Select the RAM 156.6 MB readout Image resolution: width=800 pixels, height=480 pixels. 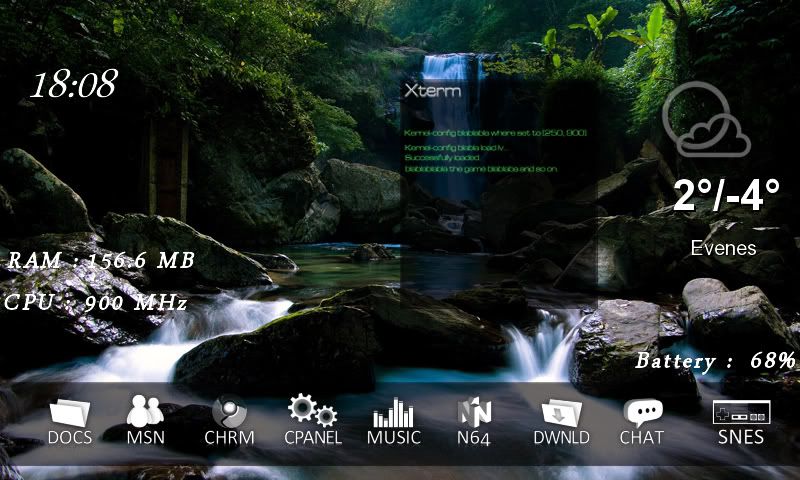100,261
